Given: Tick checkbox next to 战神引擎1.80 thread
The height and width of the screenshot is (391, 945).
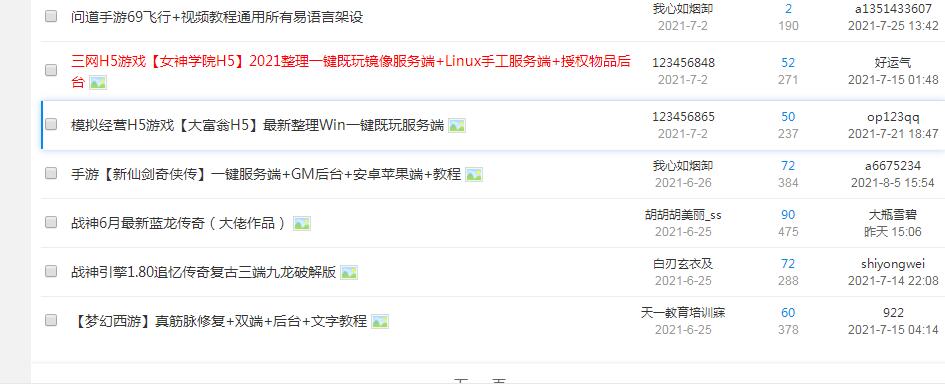Looking at the screenshot, I should point(51,271).
